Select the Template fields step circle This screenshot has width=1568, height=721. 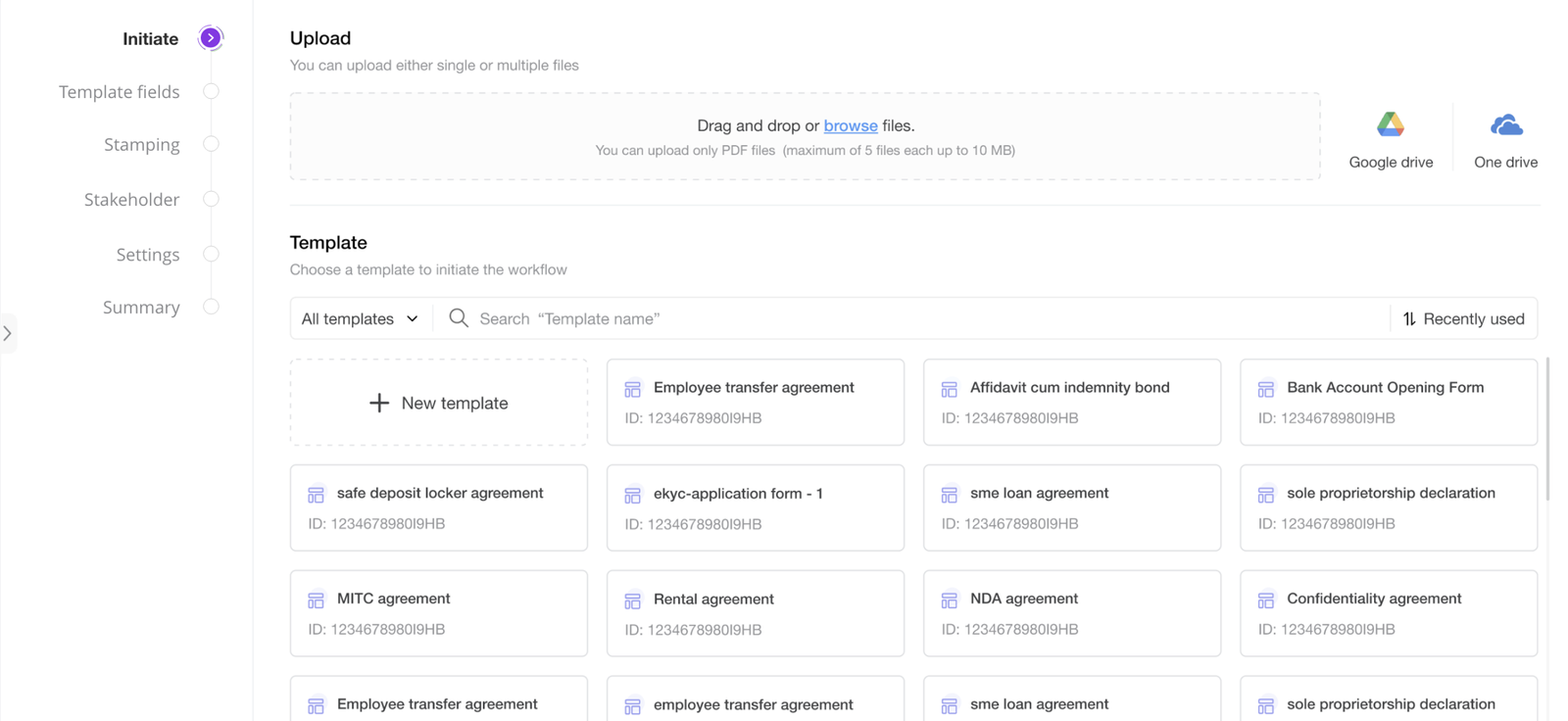coord(211,91)
